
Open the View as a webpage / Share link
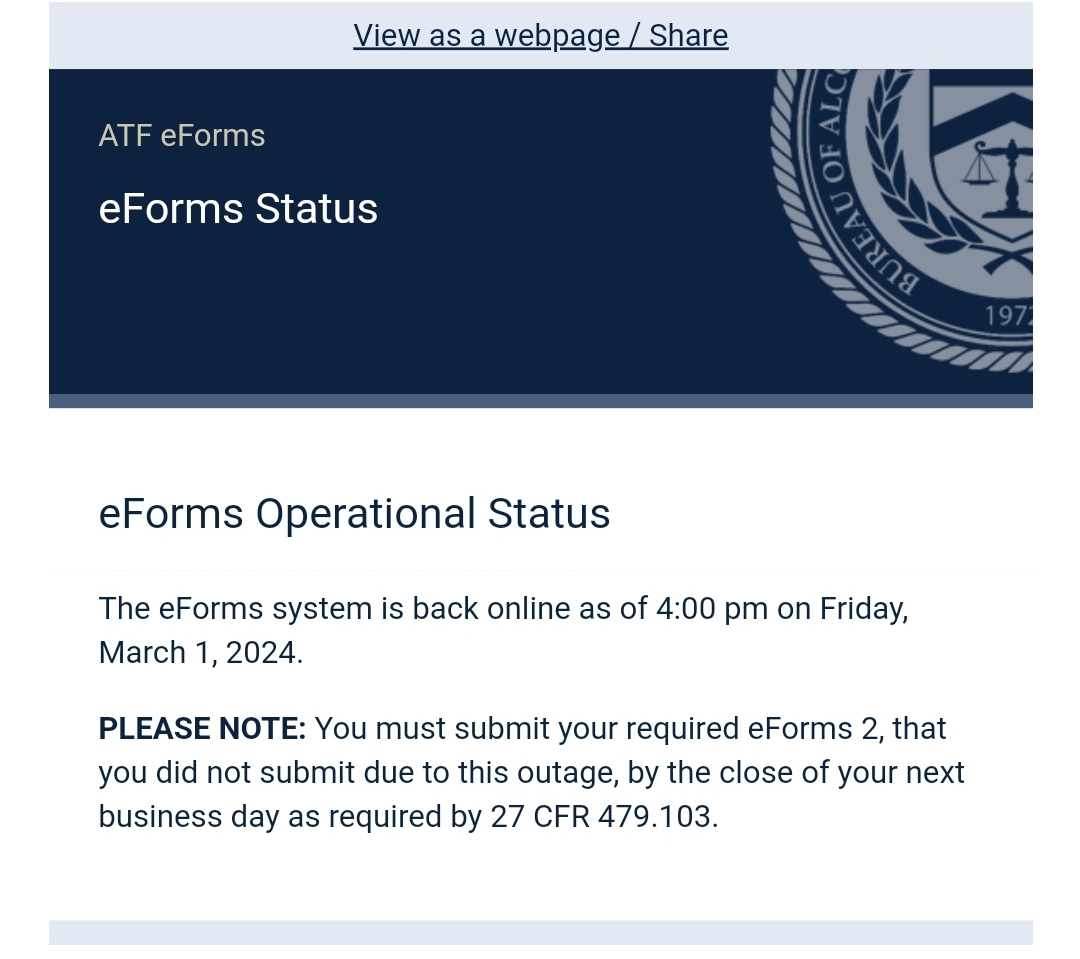point(541,36)
